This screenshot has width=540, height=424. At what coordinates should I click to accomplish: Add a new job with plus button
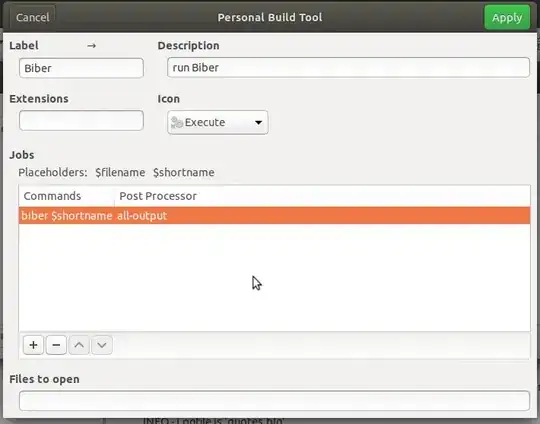33,345
